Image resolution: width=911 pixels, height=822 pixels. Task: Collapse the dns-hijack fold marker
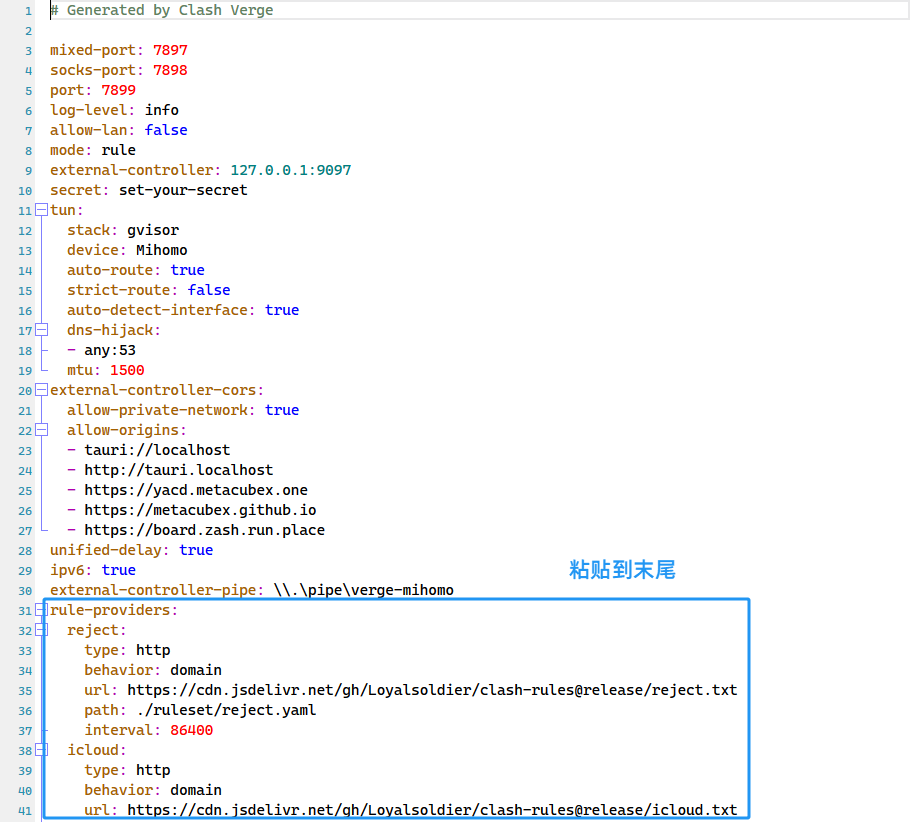click(41, 330)
